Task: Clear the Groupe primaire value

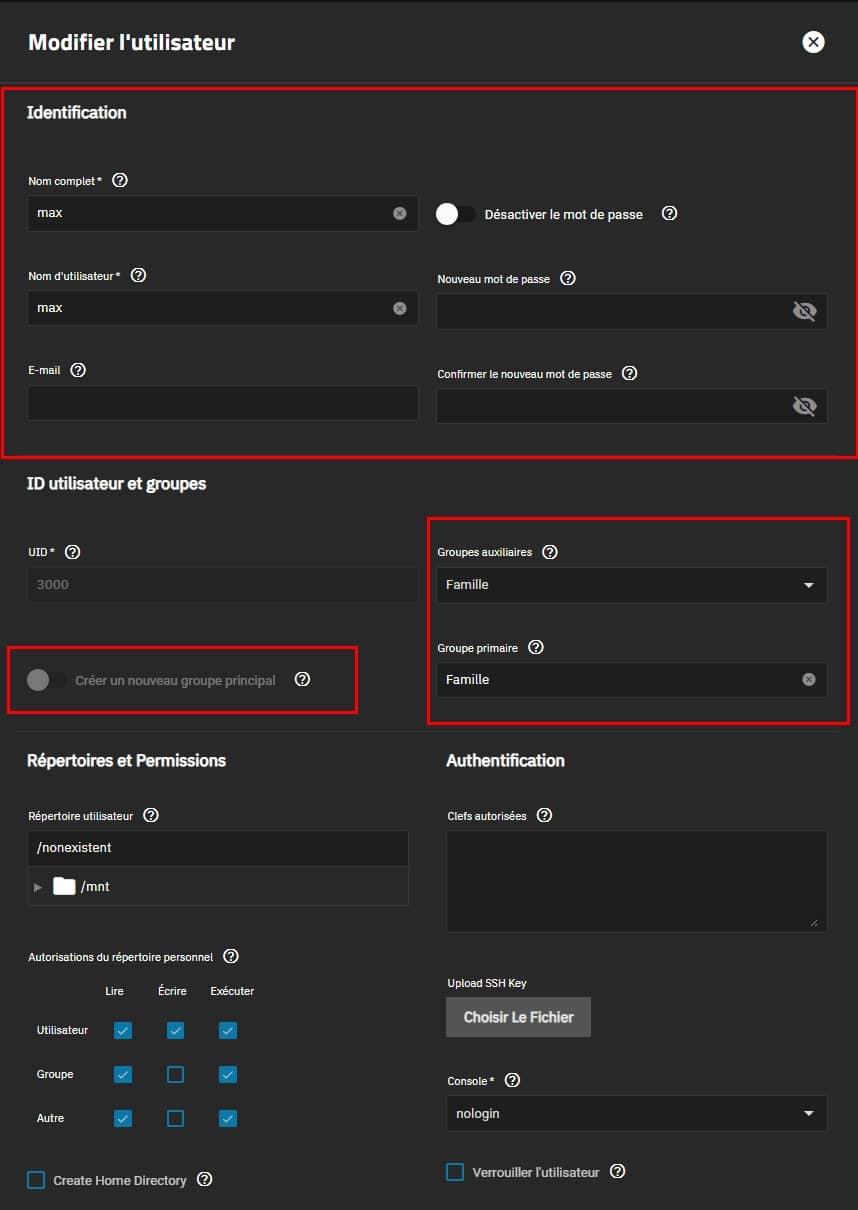Action: 809,680
